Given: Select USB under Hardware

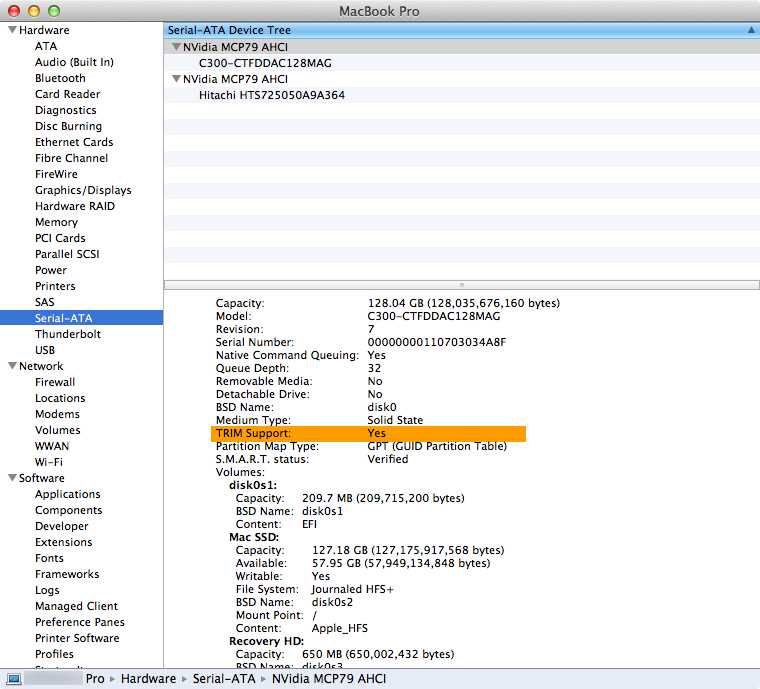Looking at the screenshot, I should pos(45,350).
